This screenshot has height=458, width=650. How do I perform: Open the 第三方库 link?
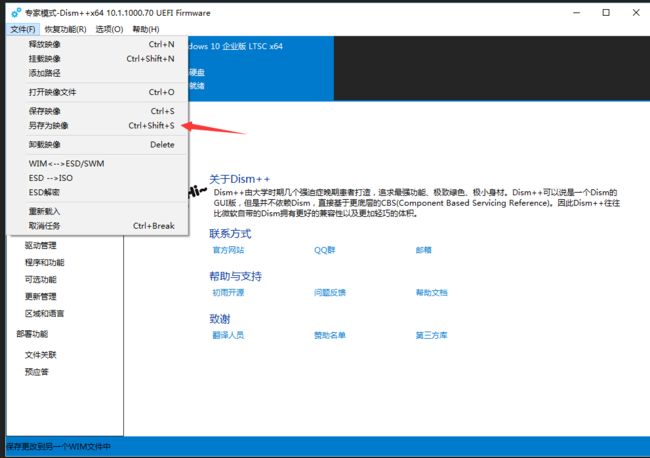(x=432, y=335)
